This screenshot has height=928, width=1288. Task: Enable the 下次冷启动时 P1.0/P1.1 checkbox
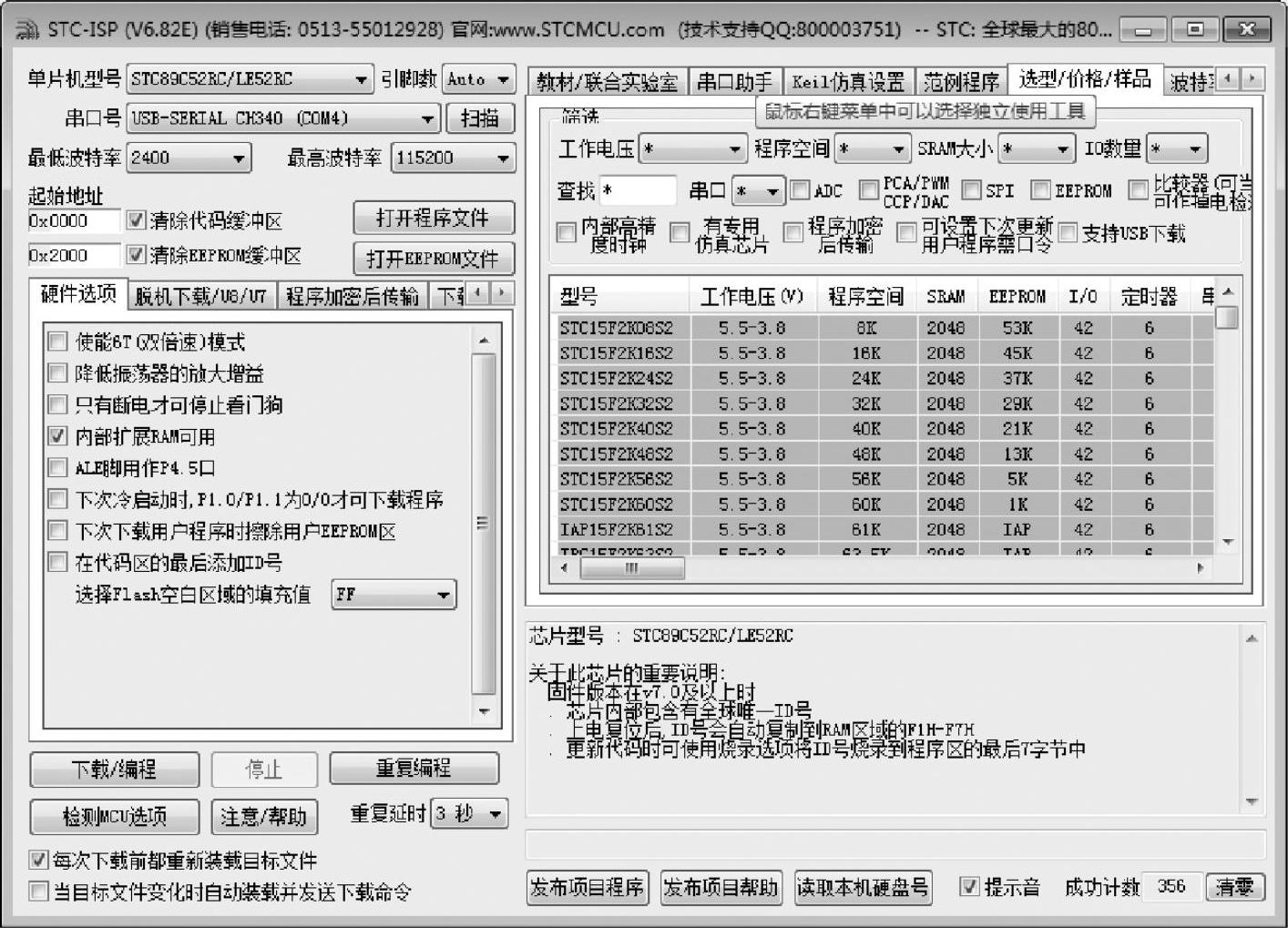coord(57,499)
